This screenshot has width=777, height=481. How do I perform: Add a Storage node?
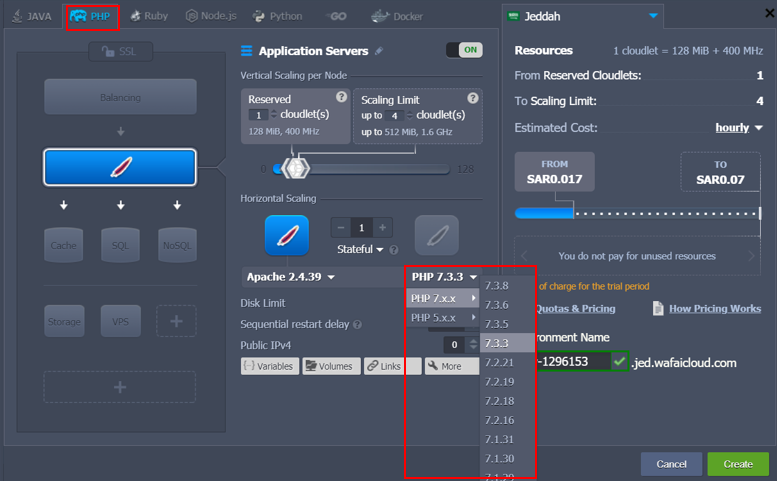[64, 321]
